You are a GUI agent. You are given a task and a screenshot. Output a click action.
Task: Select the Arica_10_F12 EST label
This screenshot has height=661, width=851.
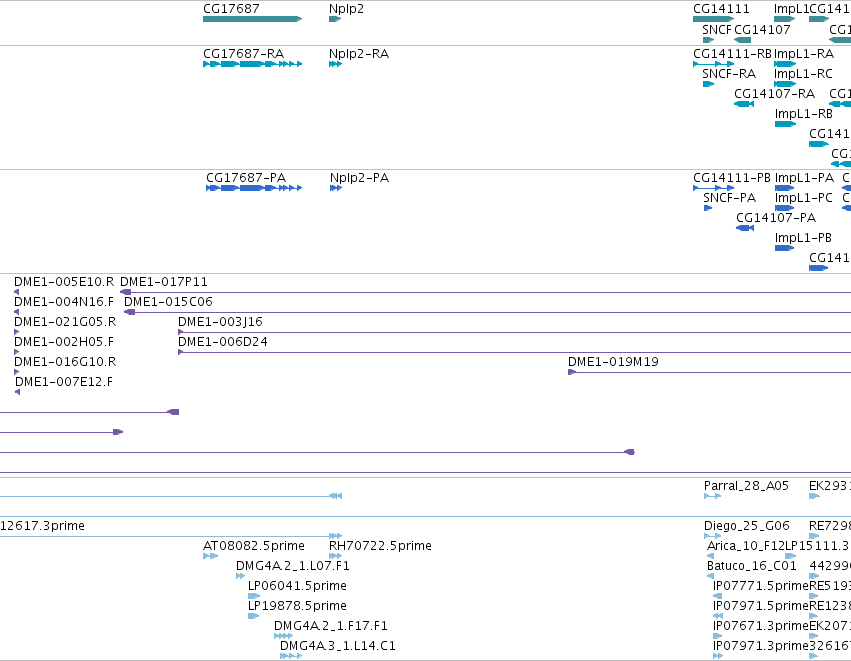tap(746, 546)
